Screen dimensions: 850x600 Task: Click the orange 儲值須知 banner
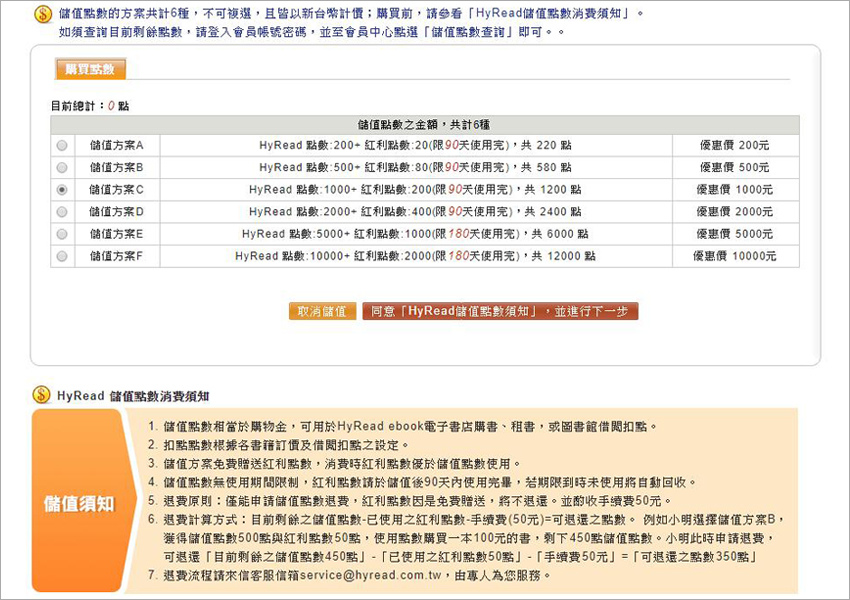[x=78, y=501]
